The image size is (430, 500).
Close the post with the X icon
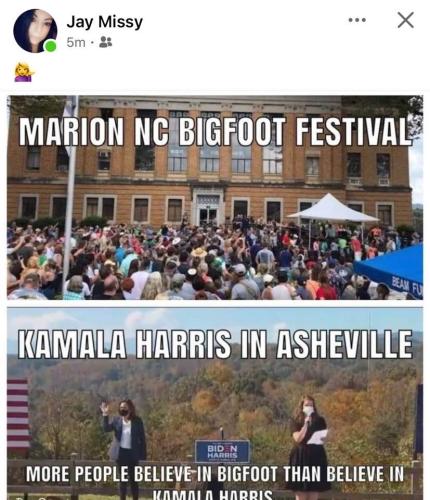pos(406,20)
